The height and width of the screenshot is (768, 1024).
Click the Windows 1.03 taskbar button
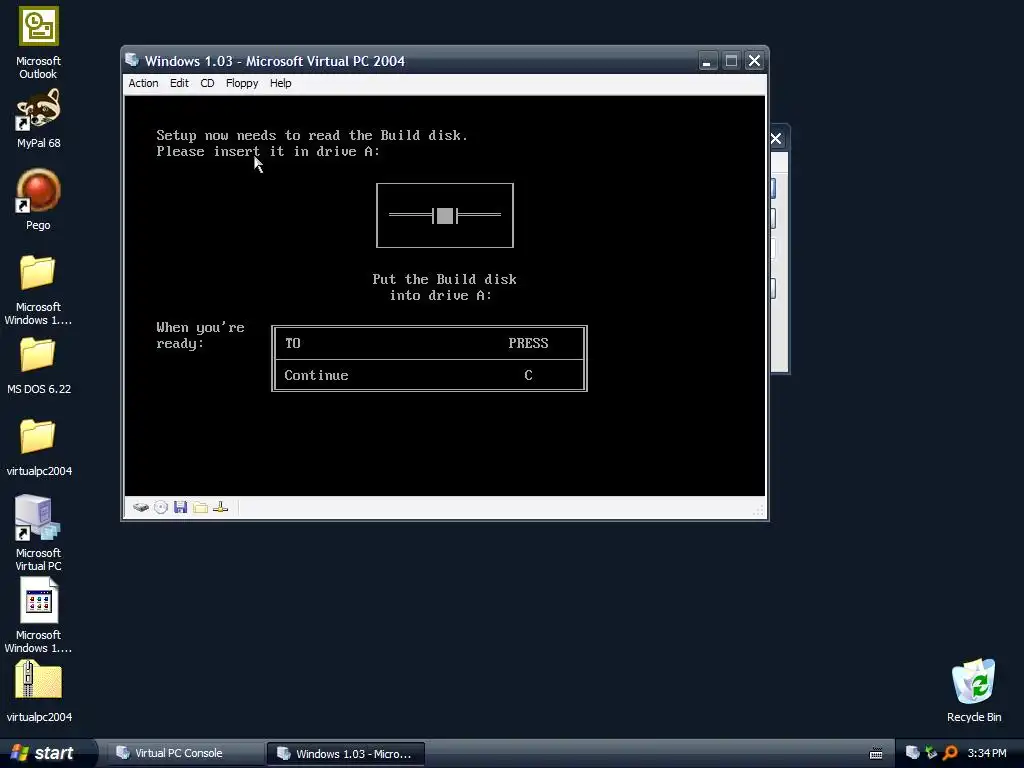(345, 754)
